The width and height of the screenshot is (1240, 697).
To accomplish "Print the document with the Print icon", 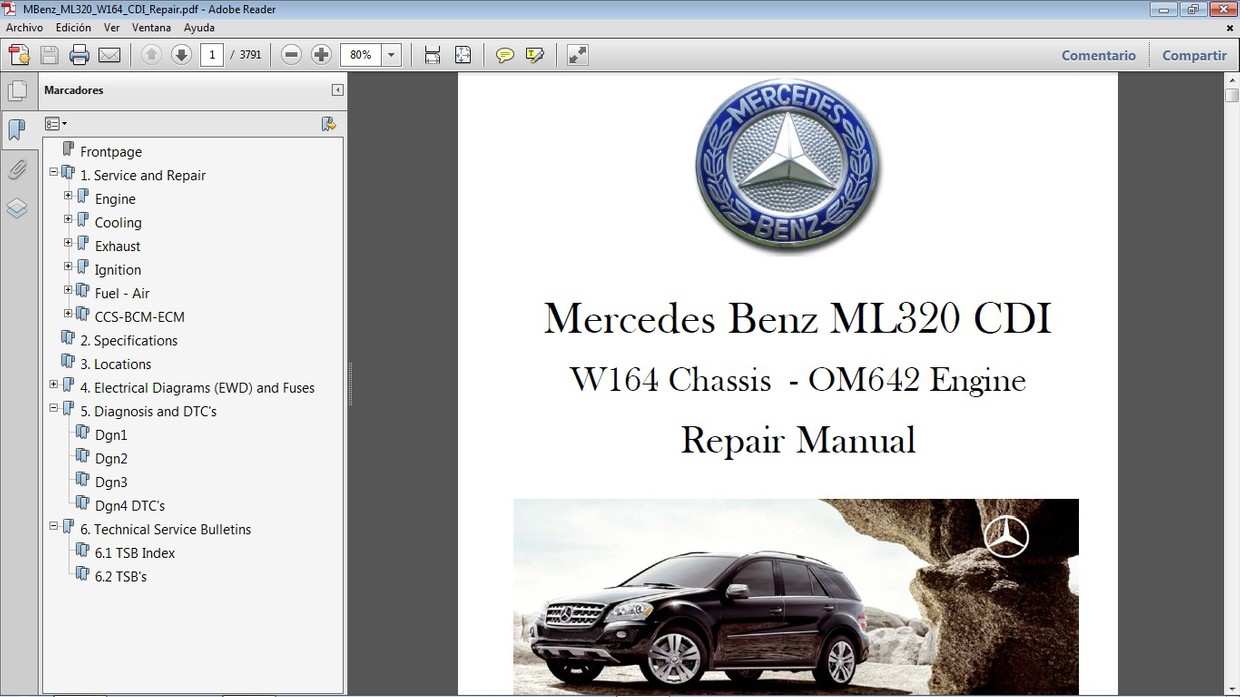I will coord(79,55).
